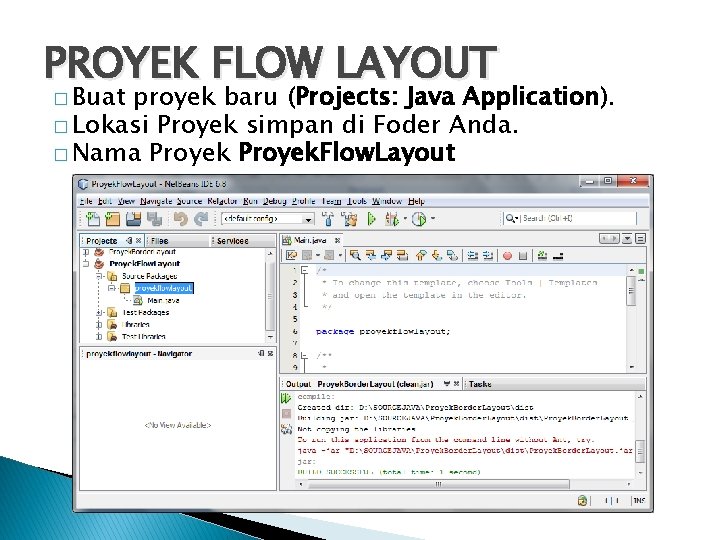Collapse the Source Packages node
Image resolution: width=720 pixels, height=540 pixels.
pyautogui.click(x=99, y=276)
